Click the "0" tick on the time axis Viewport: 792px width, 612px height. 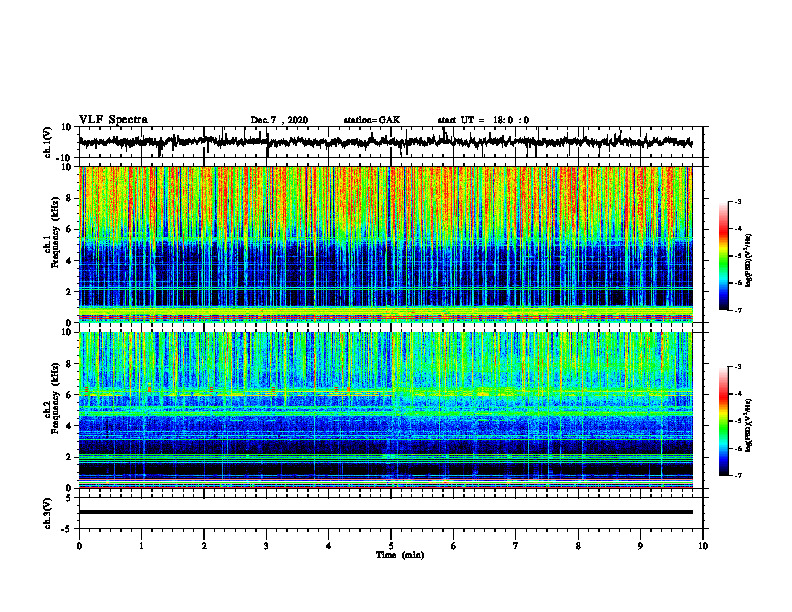pos(79,546)
